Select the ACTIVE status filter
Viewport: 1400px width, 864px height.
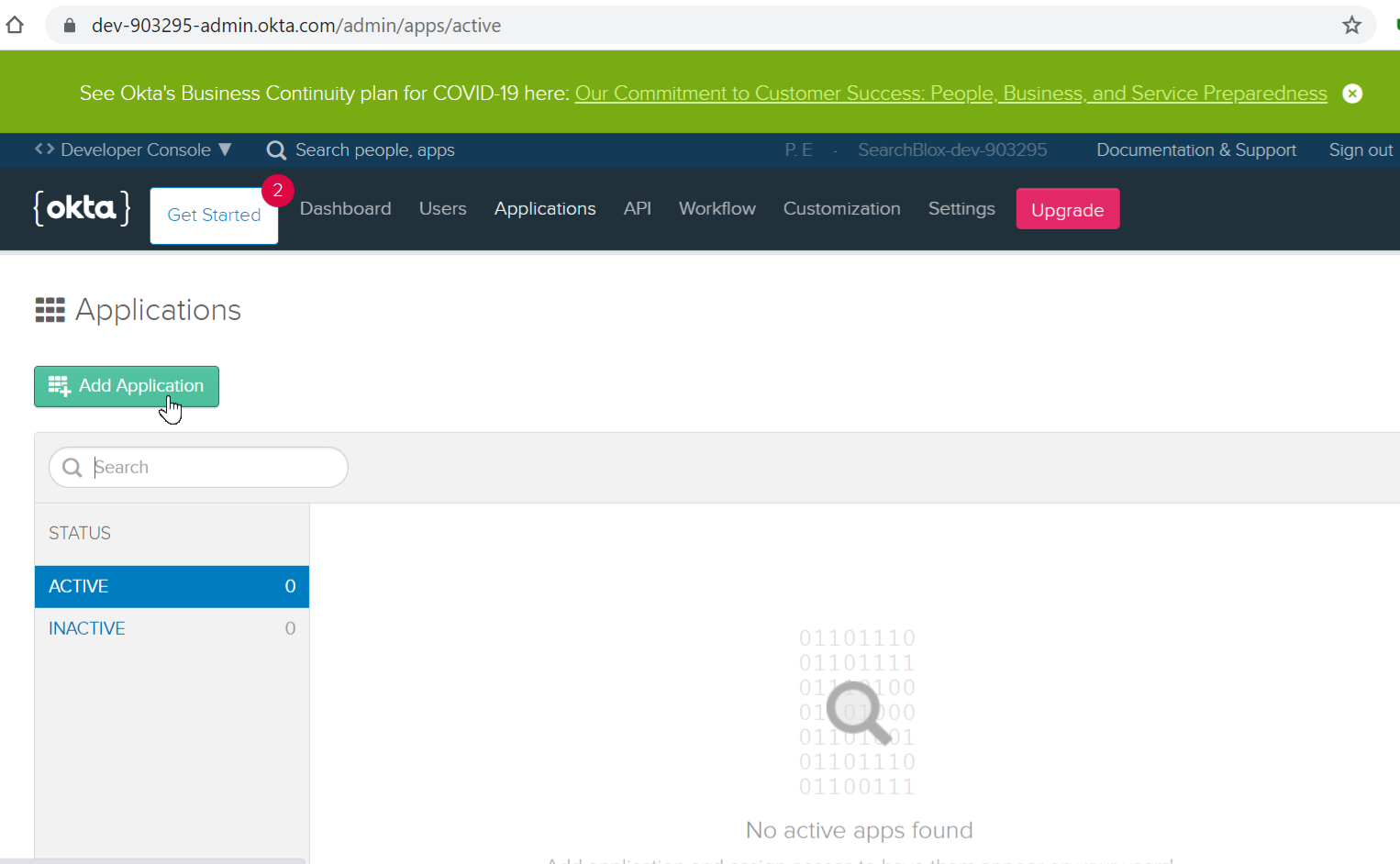pyautogui.click(x=172, y=586)
